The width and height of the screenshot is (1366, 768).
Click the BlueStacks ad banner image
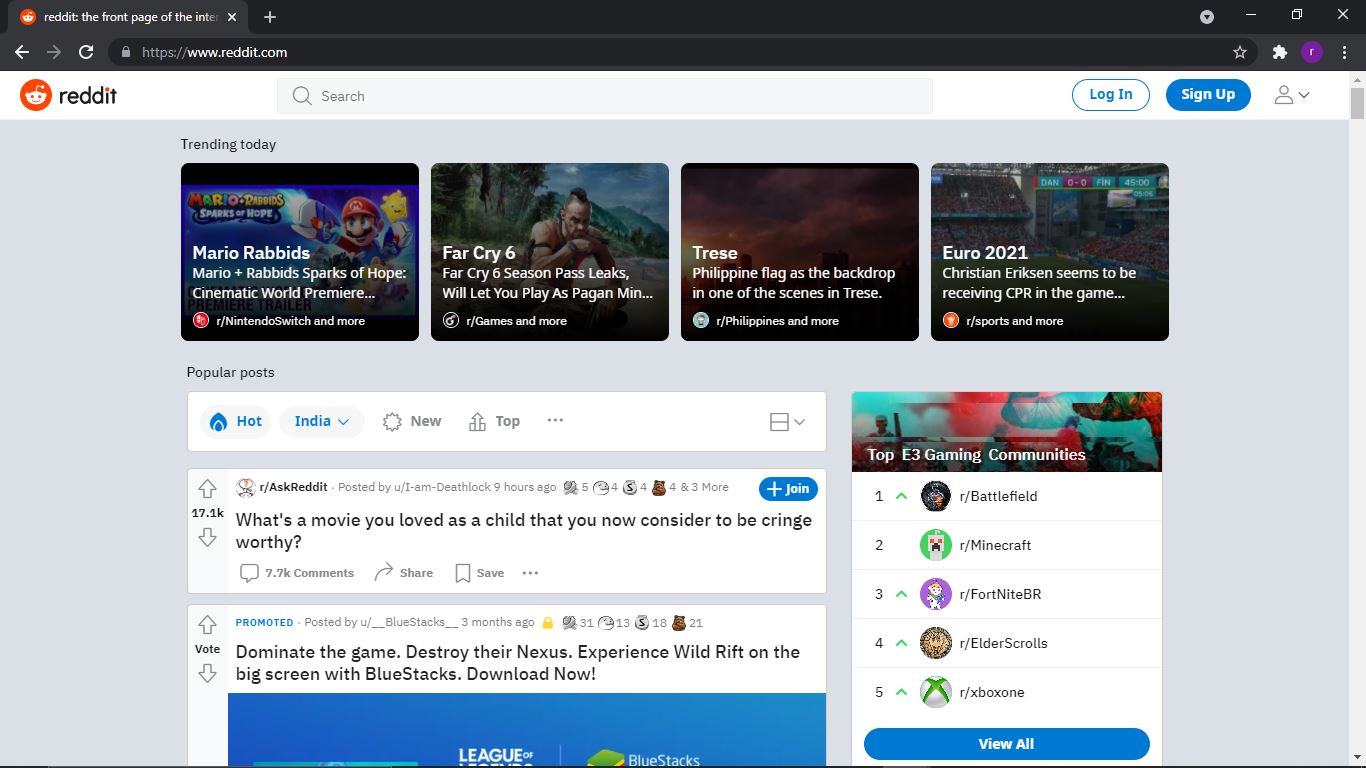[527, 730]
